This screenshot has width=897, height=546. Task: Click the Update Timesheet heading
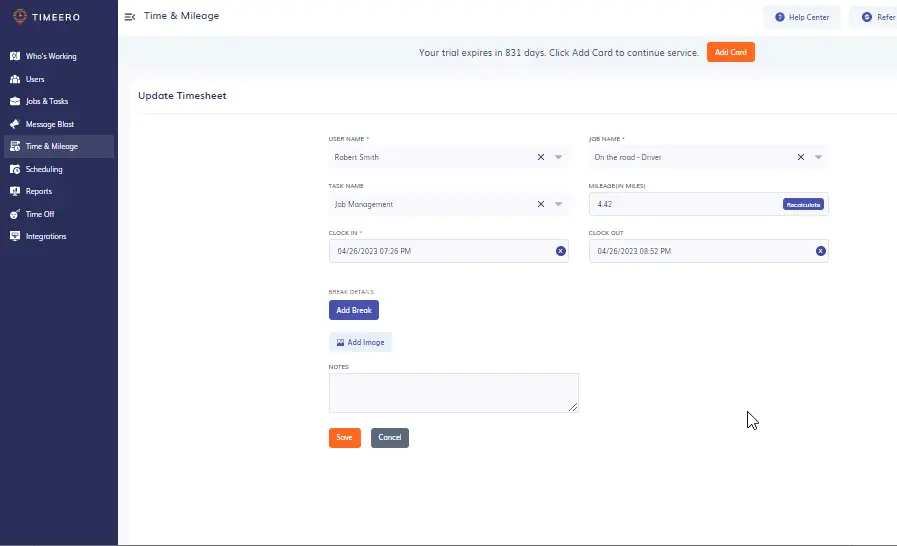(x=182, y=96)
